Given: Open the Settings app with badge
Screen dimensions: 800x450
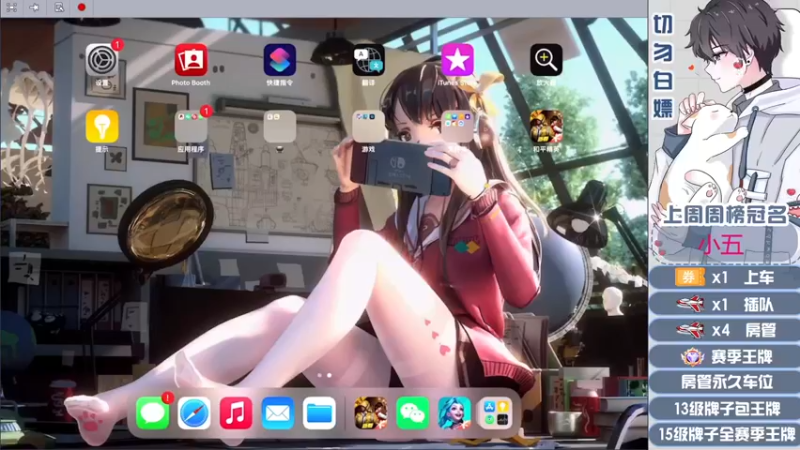Looking at the screenshot, I should pos(102,60).
